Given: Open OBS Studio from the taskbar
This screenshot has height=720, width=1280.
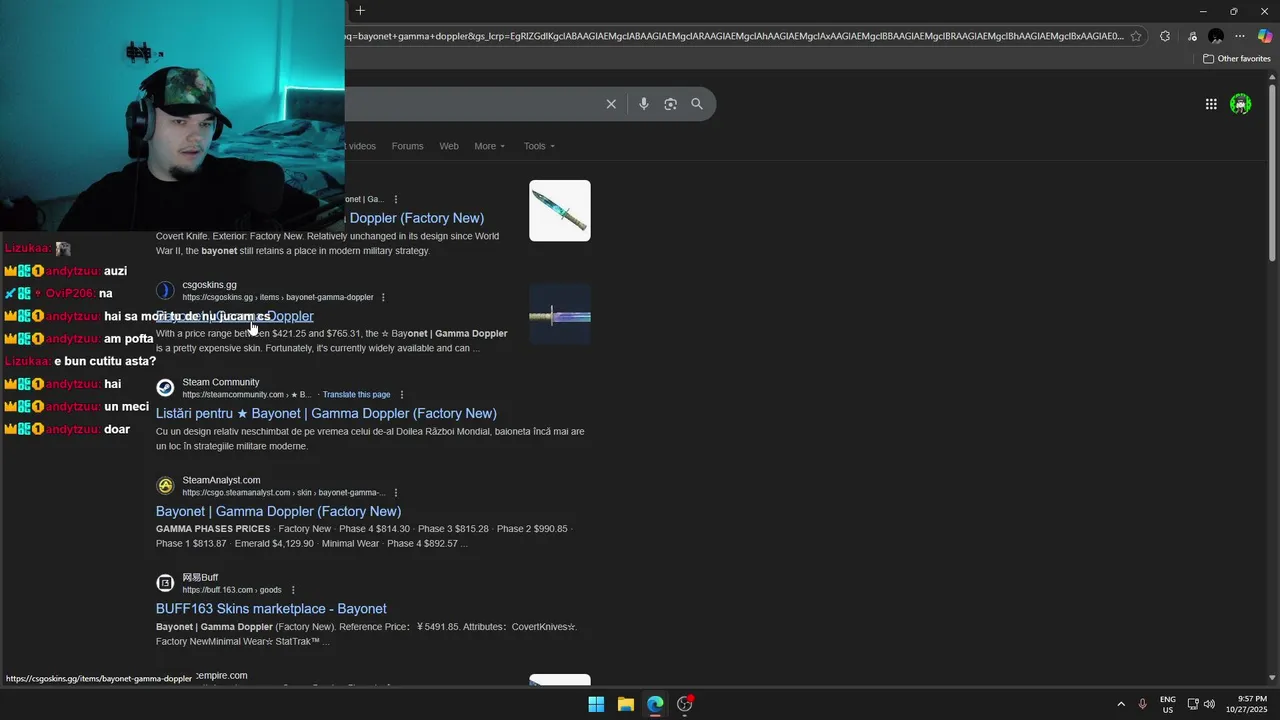Looking at the screenshot, I should 685,704.
